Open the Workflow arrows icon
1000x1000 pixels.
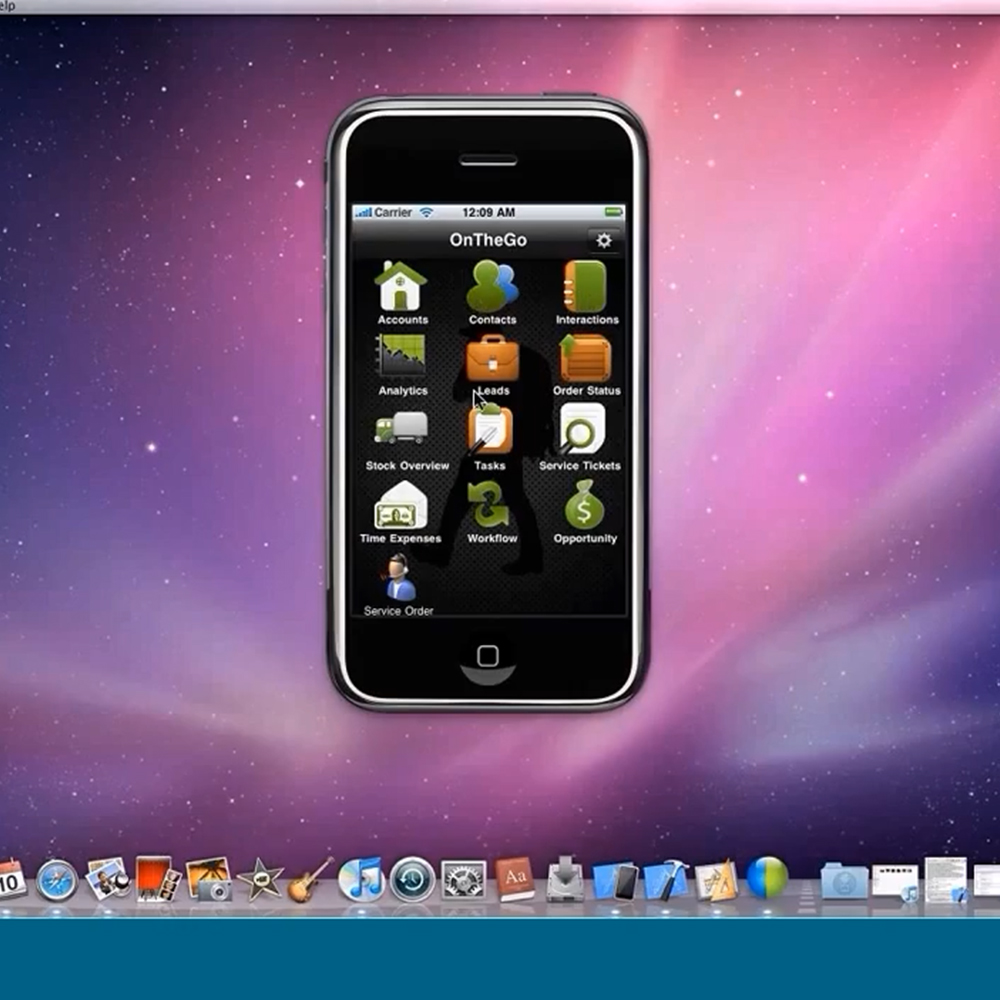pyautogui.click(x=489, y=503)
